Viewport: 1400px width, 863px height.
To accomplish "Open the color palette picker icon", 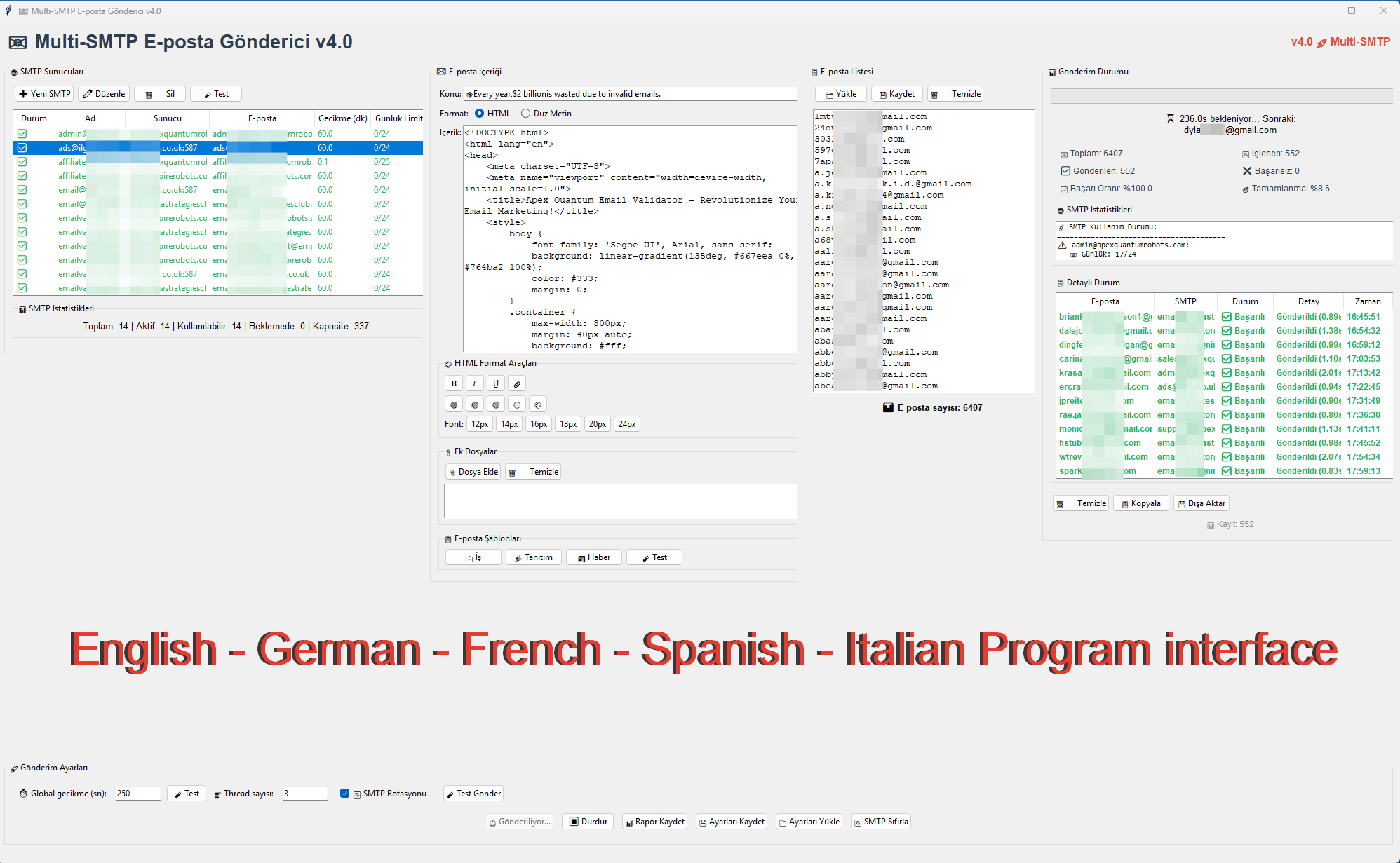I will [x=538, y=405].
